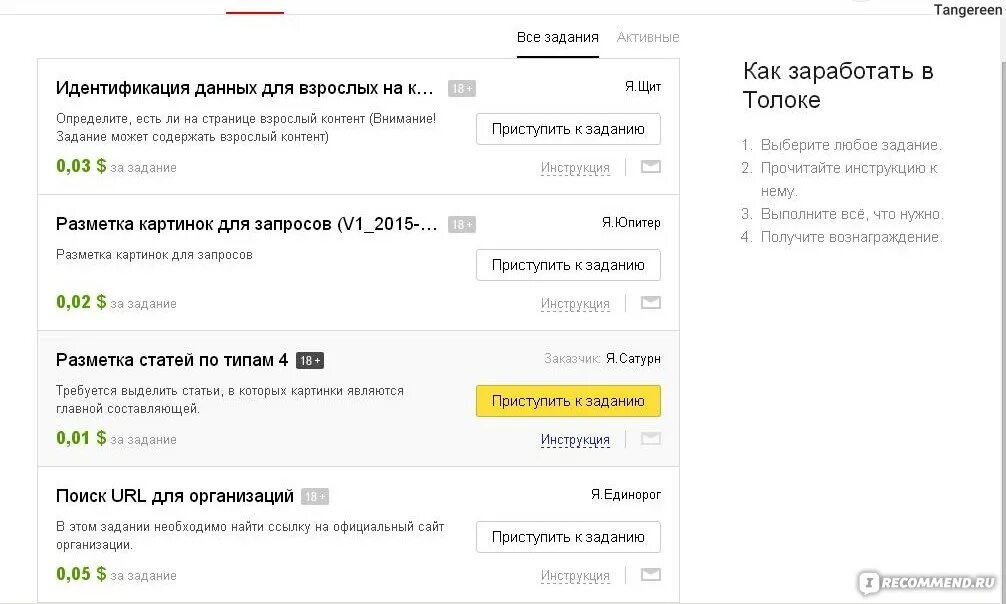
Task: Open Инструкция for the Я.Юпитер task
Action: 575,304
